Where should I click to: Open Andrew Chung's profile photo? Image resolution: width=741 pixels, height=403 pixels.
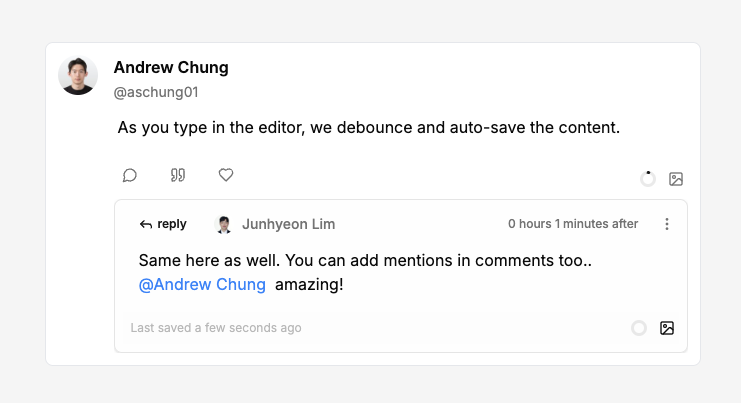pyautogui.click(x=78, y=76)
